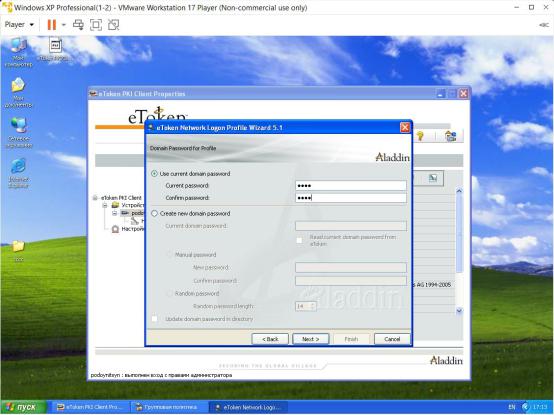Select Create new domain password
This screenshot has height=415, width=554.
[x=154, y=214]
